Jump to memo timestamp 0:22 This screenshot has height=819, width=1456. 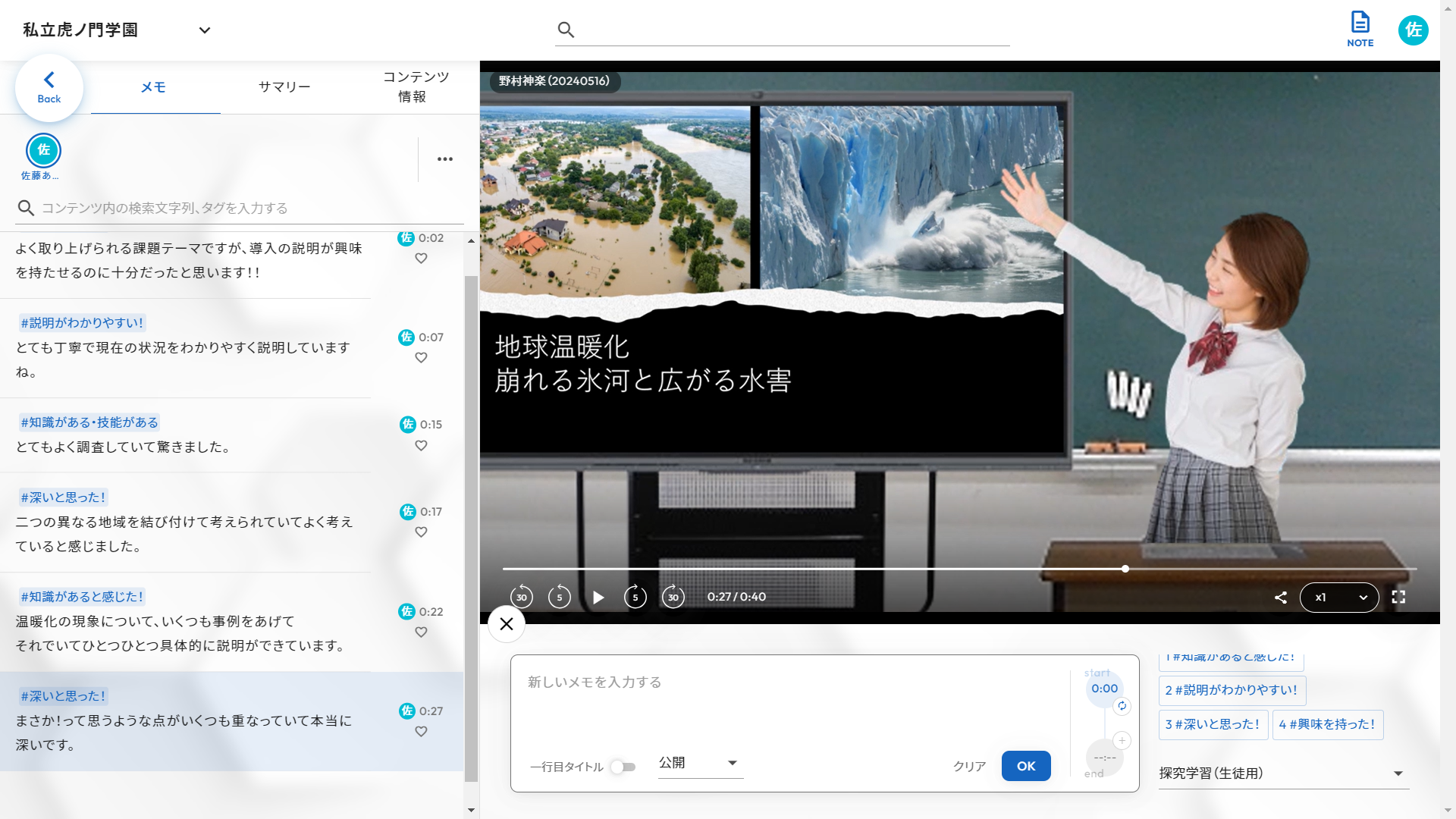[431, 612]
